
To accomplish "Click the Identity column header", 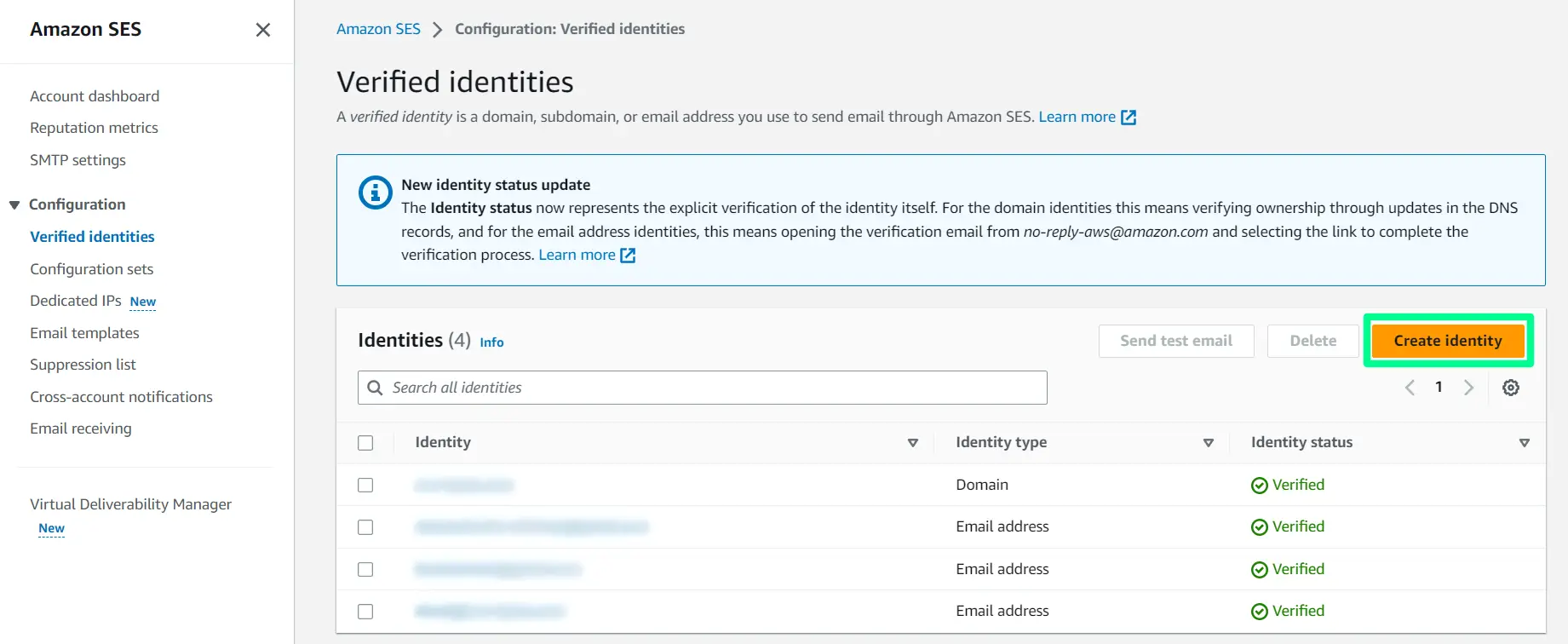I will coord(443,442).
